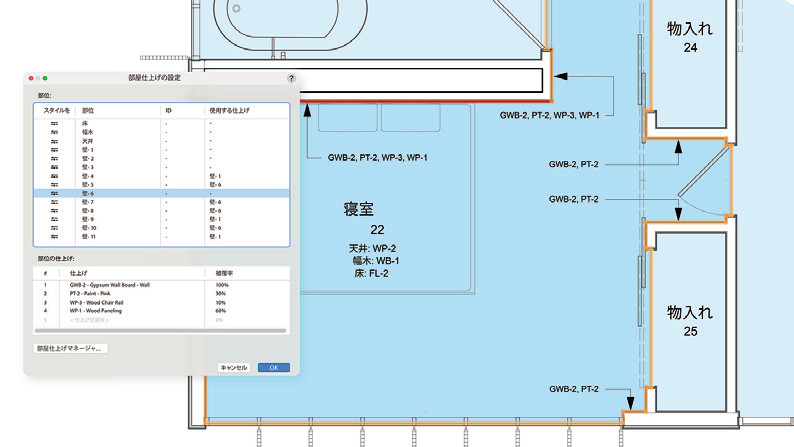The image size is (794, 447).
Task: Open 部屋仕上げマネージャ... button
Action: [x=70, y=348]
